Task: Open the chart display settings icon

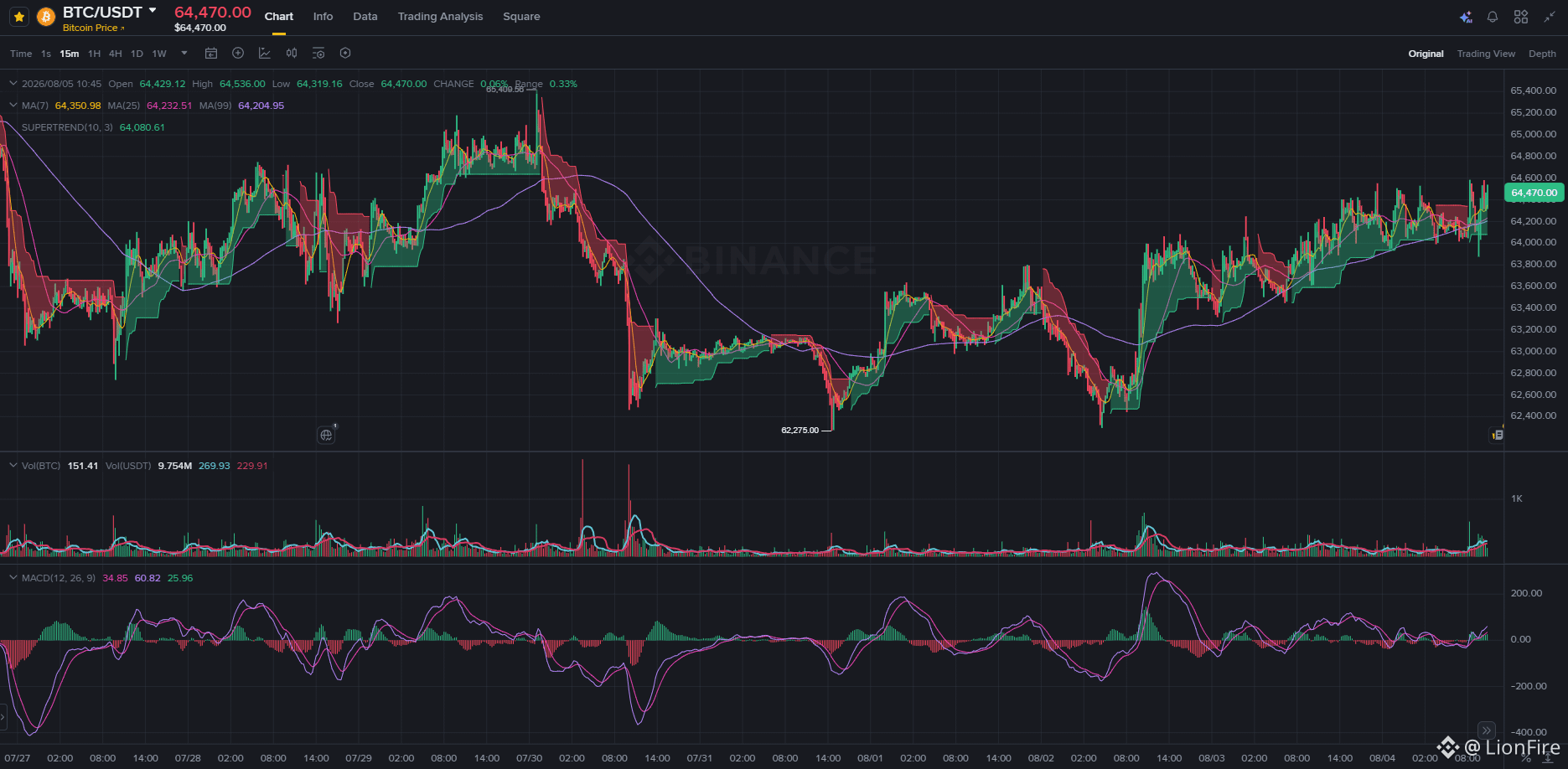Action: 318,54
